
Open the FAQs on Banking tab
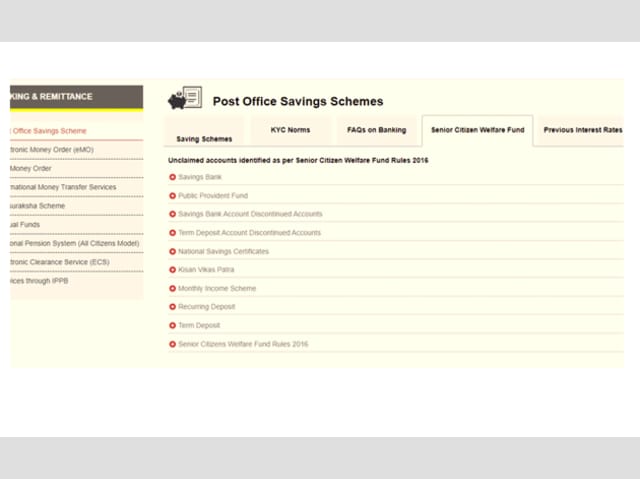(376, 130)
